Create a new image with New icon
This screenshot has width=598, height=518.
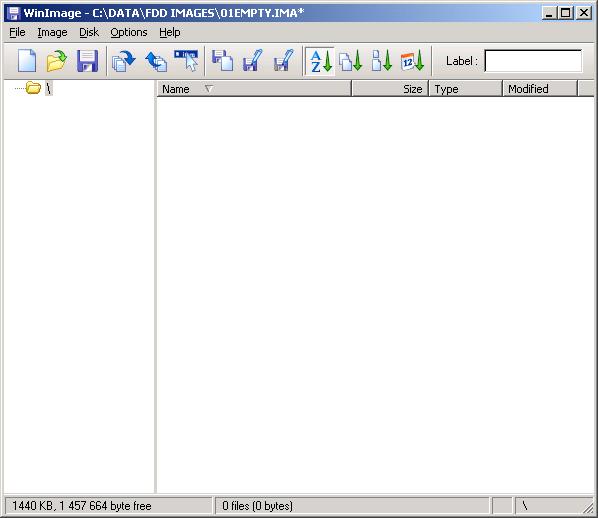pyautogui.click(x=27, y=61)
